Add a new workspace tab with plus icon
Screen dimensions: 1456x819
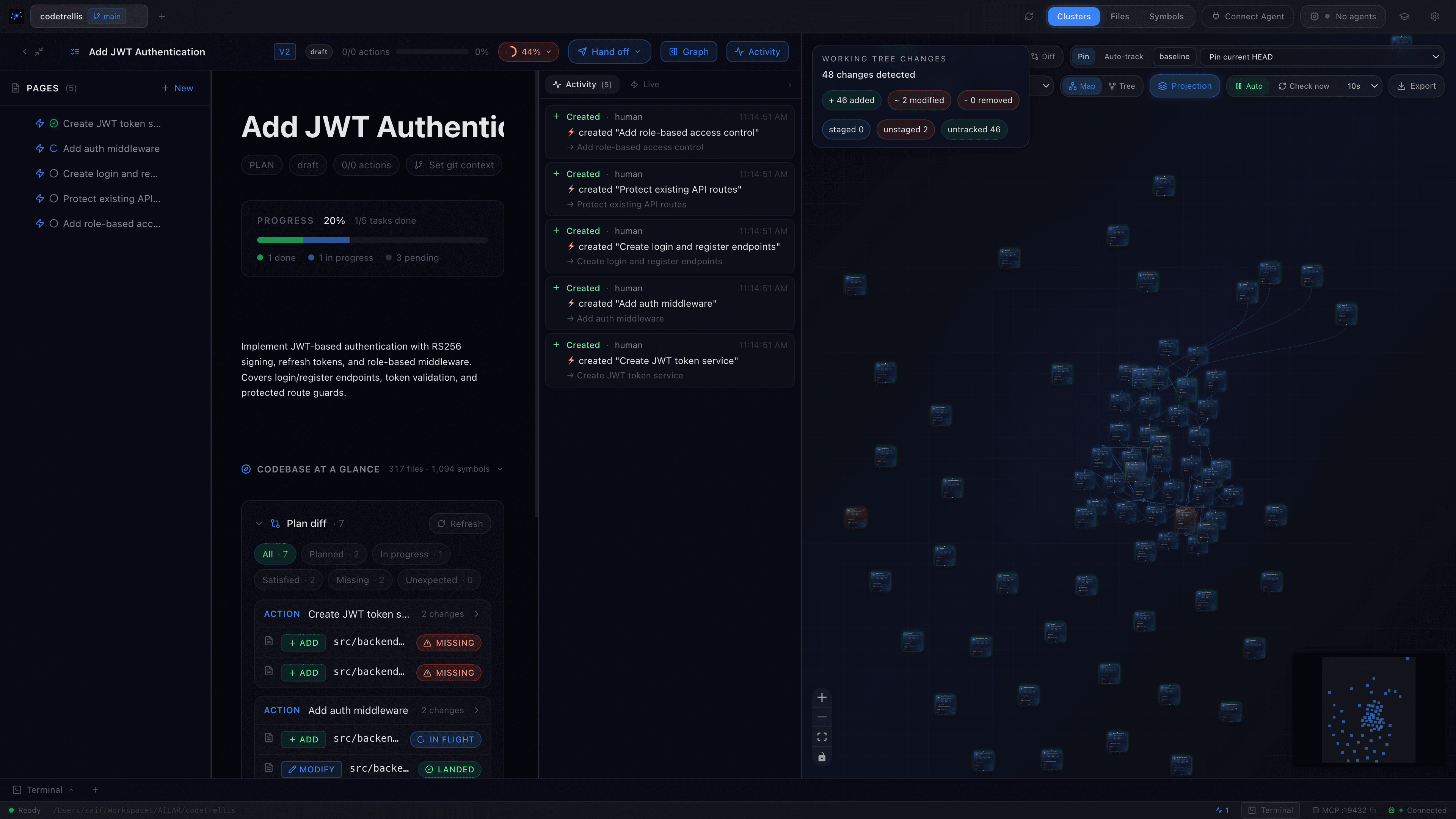(162, 16)
